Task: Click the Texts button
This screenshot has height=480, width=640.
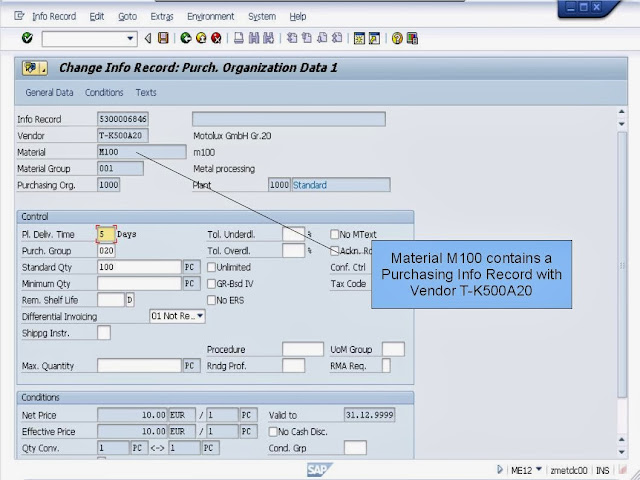Action: click(x=146, y=92)
